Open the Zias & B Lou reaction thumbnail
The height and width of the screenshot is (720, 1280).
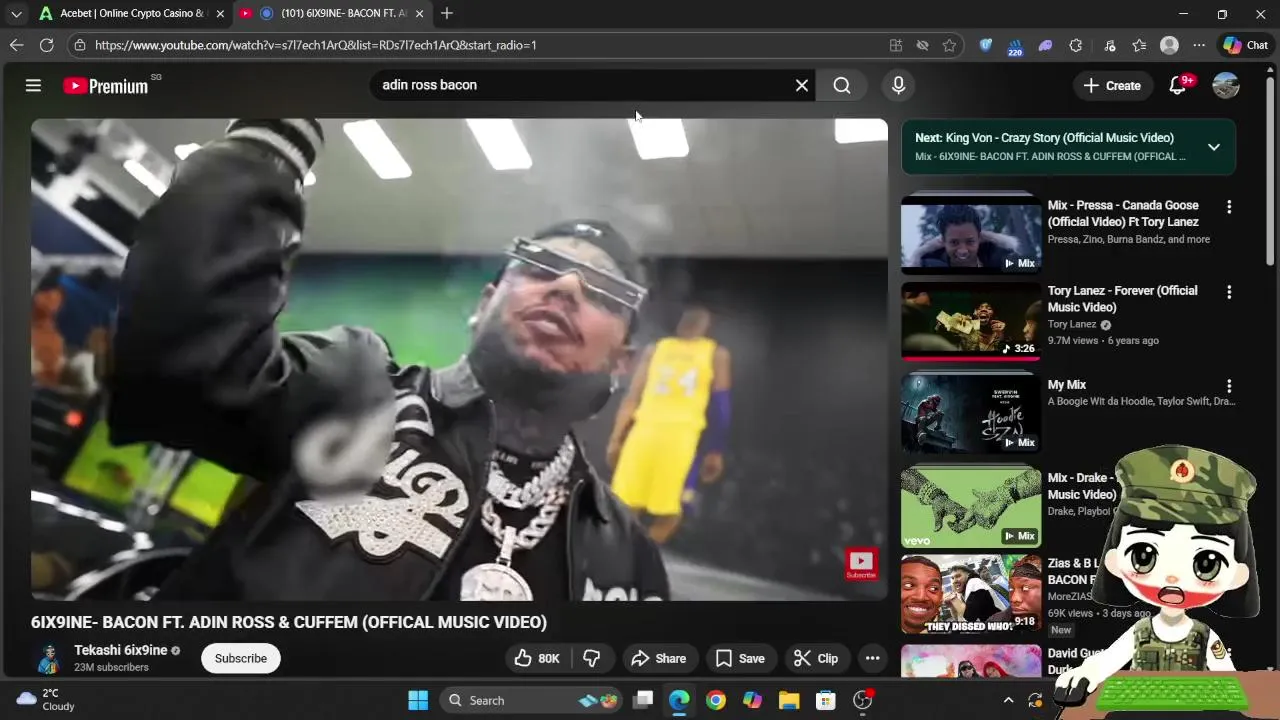point(971,595)
